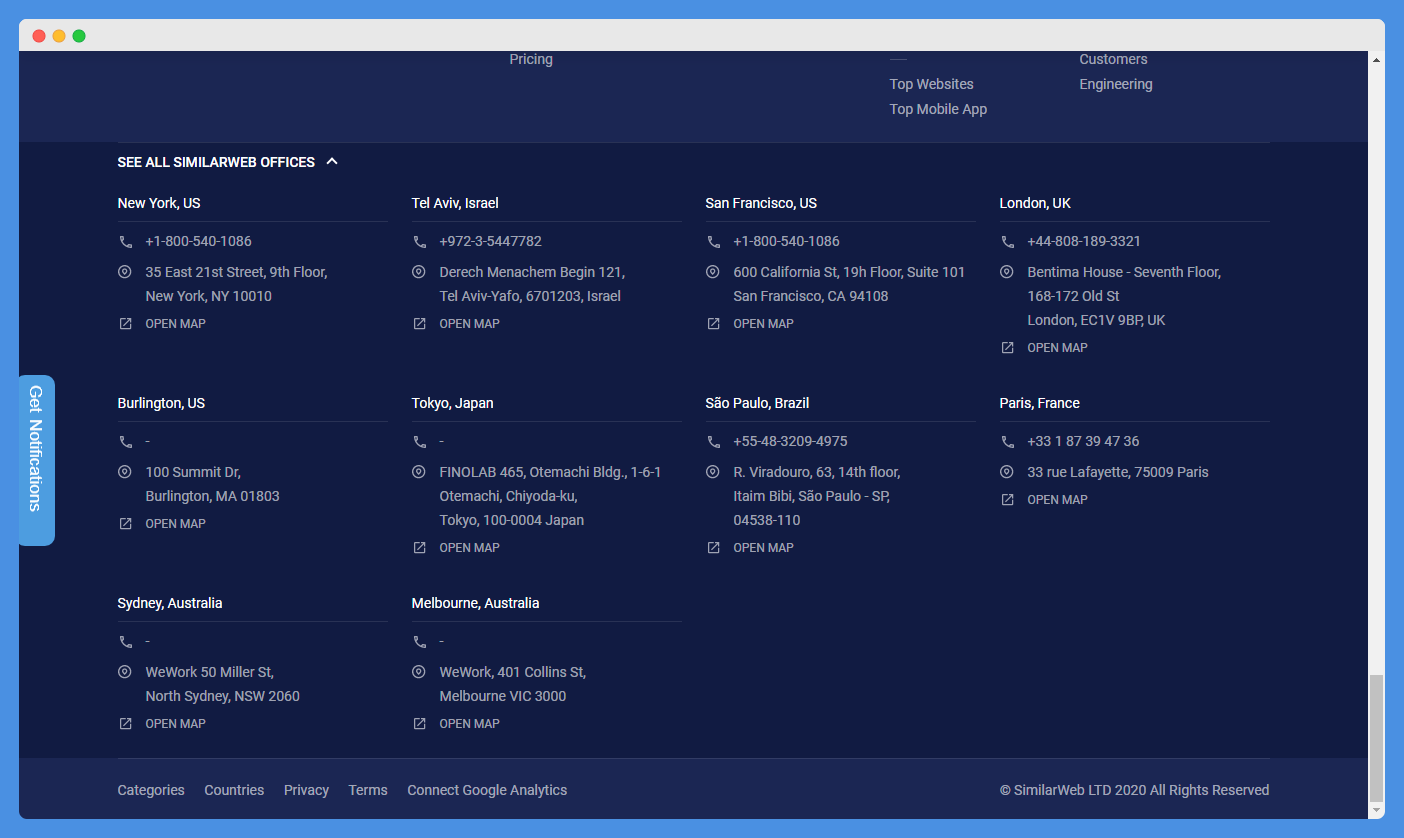Open map for Tokyo office
Image resolution: width=1404 pixels, height=838 pixels.
tap(469, 548)
